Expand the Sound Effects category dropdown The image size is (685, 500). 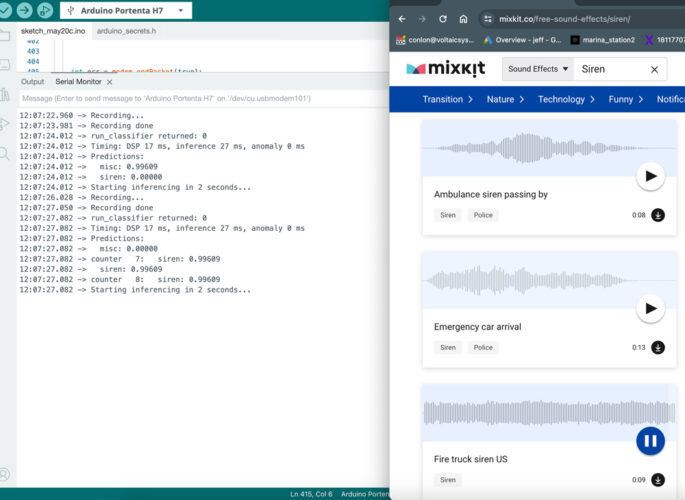coord(538,70)
